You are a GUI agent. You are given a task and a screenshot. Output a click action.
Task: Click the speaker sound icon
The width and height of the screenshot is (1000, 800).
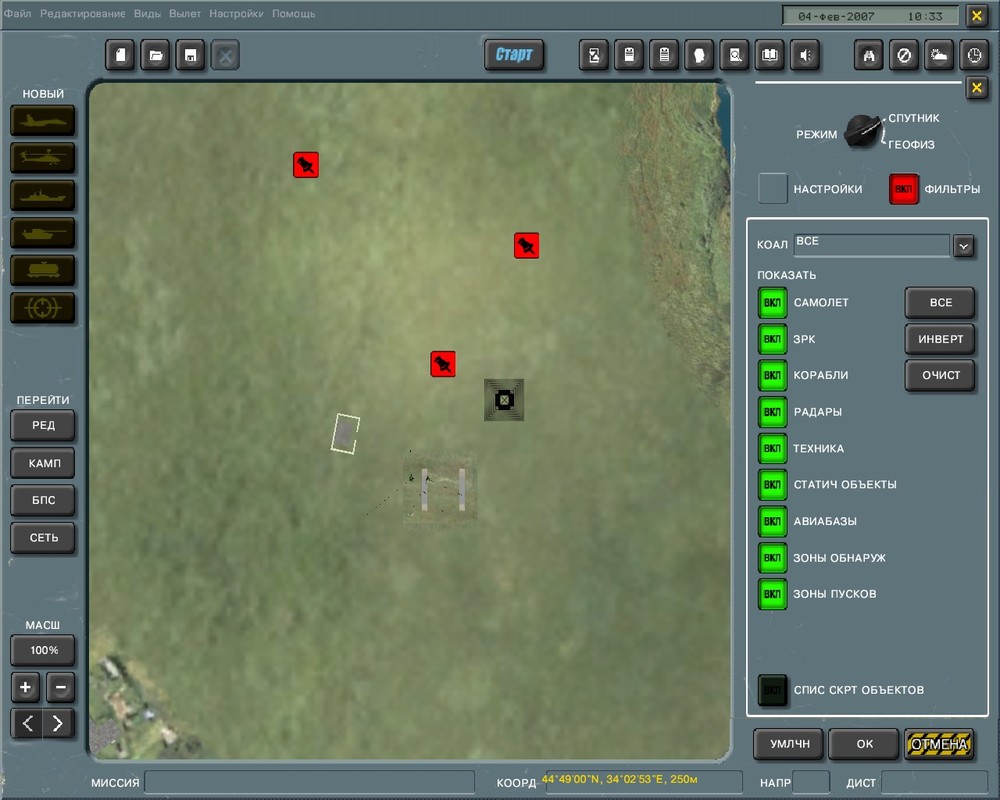(805, 56)
